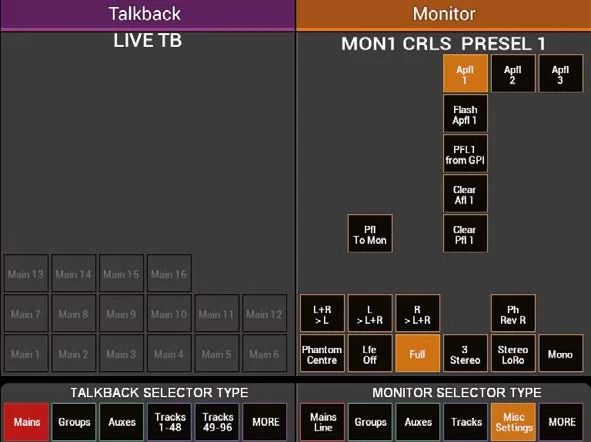Select Tracks 49-96 talkback selector
The height and width of the screenshot is (442, 591).
pos(217,422)
